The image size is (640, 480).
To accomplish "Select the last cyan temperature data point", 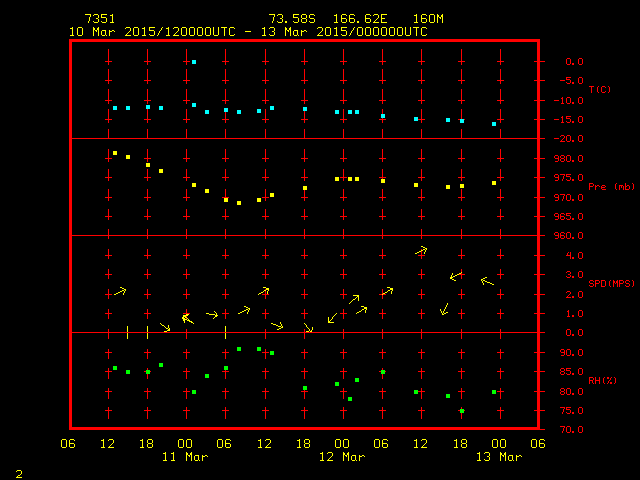I will (494, 124).
